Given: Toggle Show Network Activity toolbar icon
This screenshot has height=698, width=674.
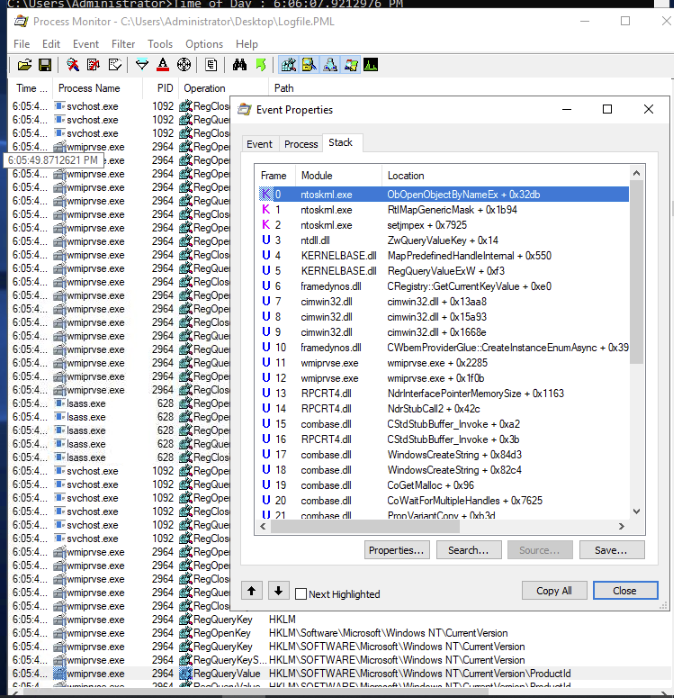Looking at the screenshot, I should [x=330, y=65].
